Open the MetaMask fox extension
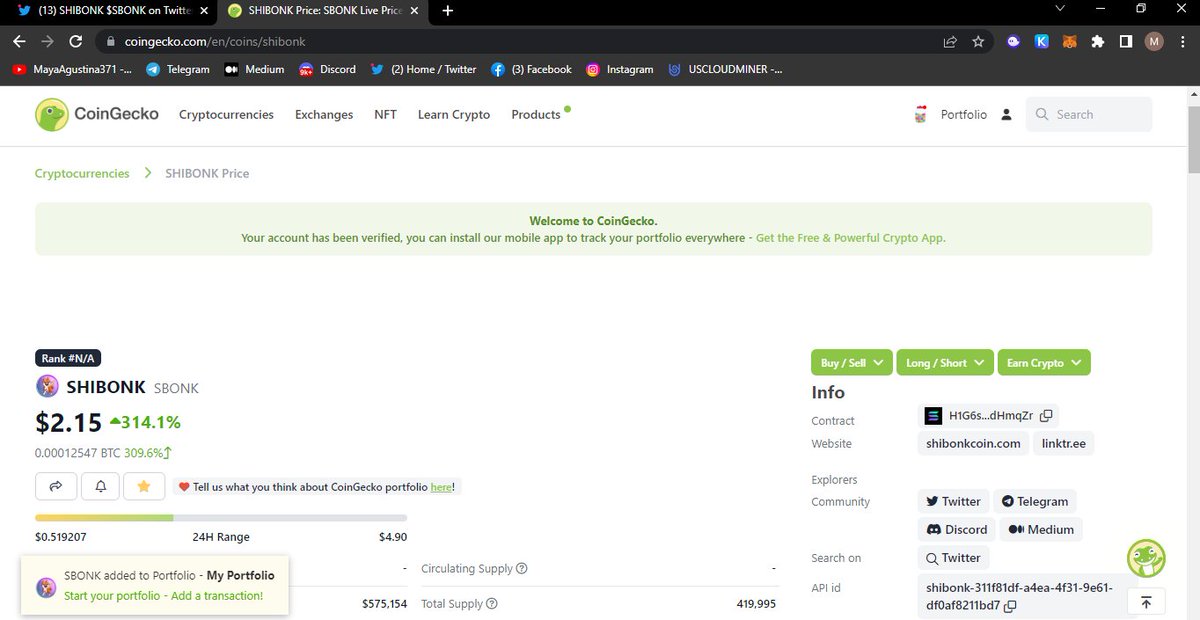This screenshot has height=620, width=1200. coord(1070,42)
